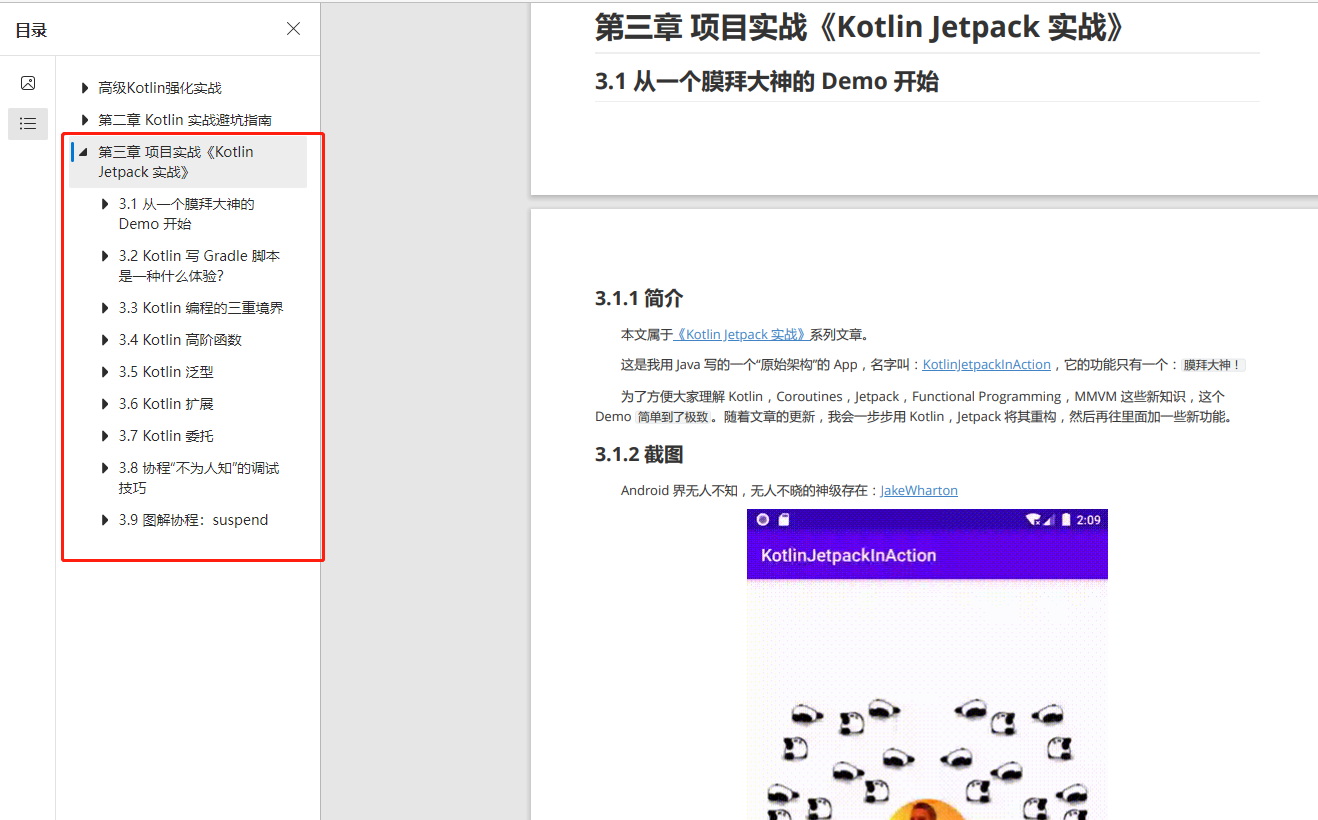Click the 3.1.1 简介 heading
Image resolution: width=1318 pixels, height=820 pixels.
(x=639, y=299)
